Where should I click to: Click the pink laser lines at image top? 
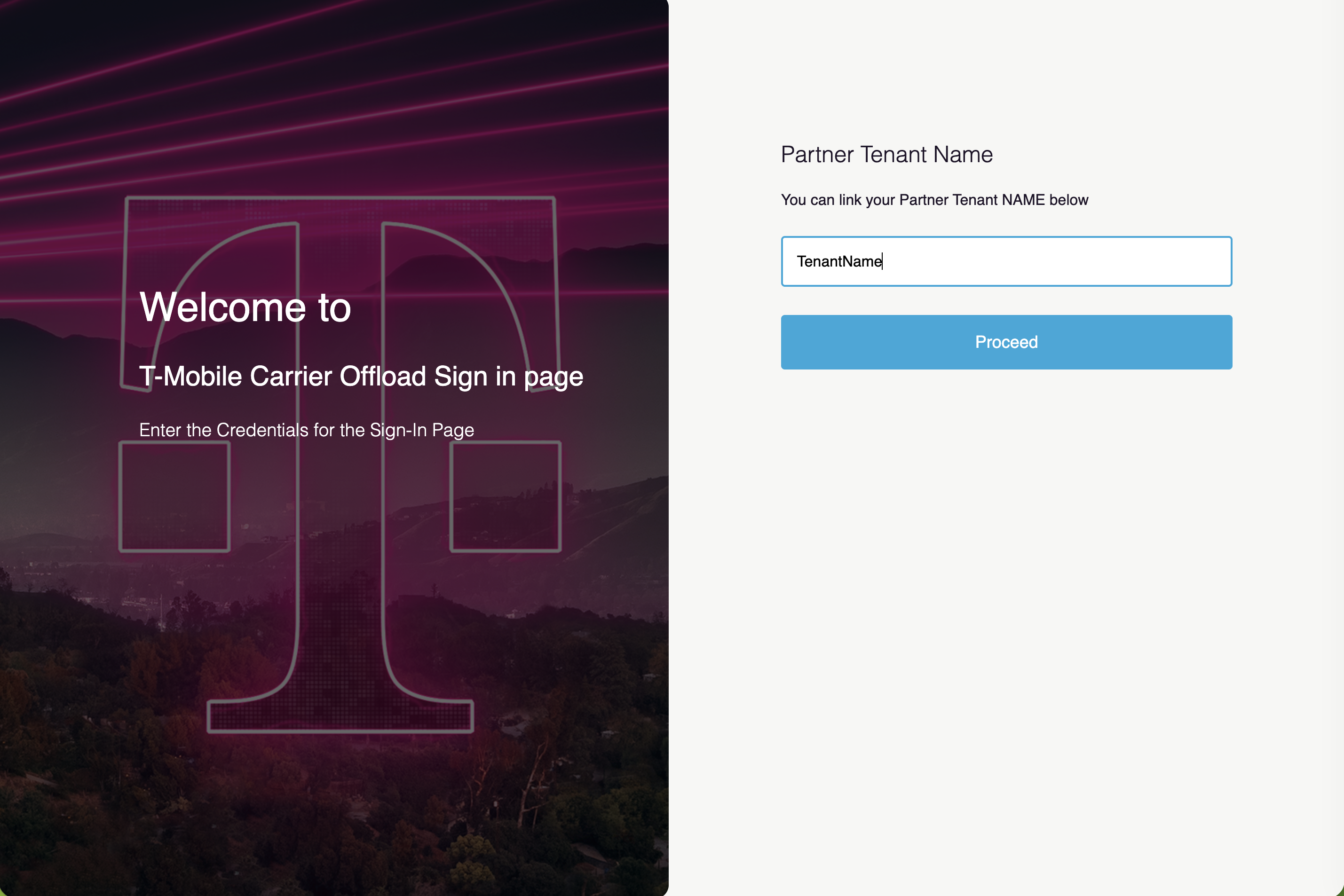click(334, 86)
